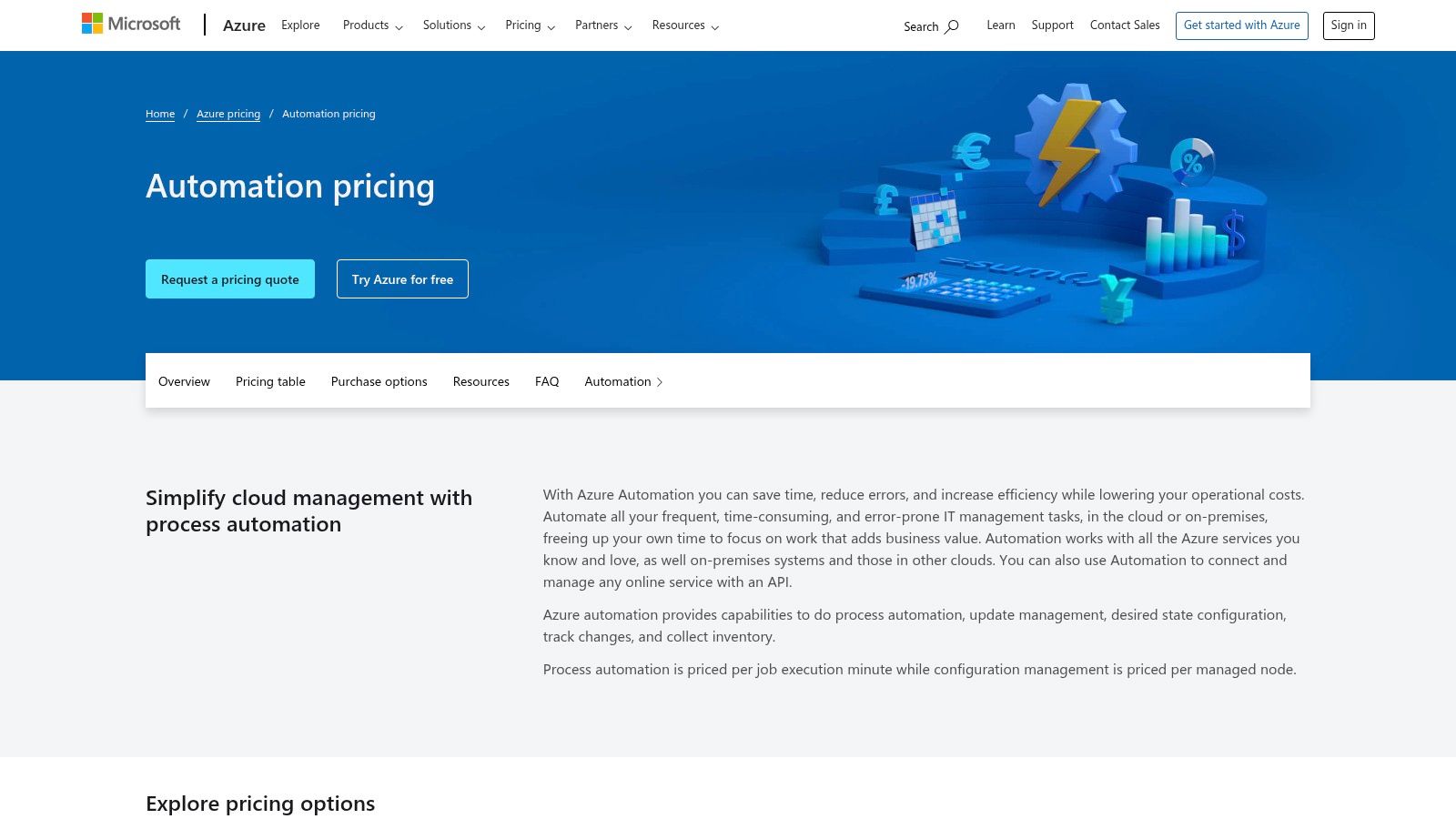Click Get started with Azure button
The height and width of the screenshot is (819, 1456).
click(x=1242, y=25)
